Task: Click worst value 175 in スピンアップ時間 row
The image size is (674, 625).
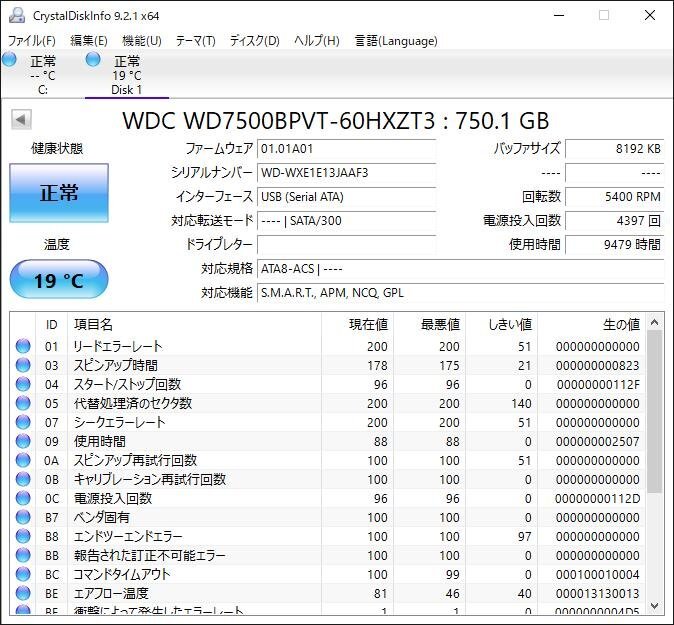Action: (449, 365)
